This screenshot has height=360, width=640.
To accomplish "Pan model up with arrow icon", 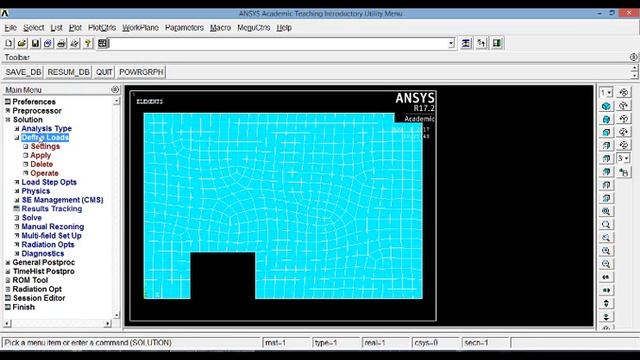I will (x=606, y=303).
